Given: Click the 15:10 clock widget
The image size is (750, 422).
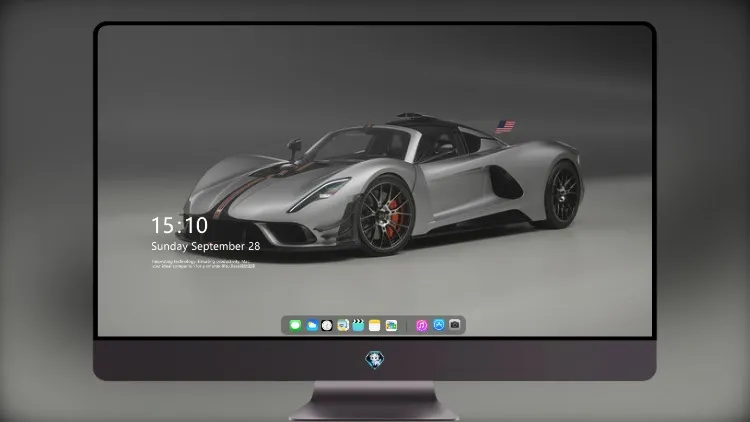Looking at the screenshot, I should 179,225.
